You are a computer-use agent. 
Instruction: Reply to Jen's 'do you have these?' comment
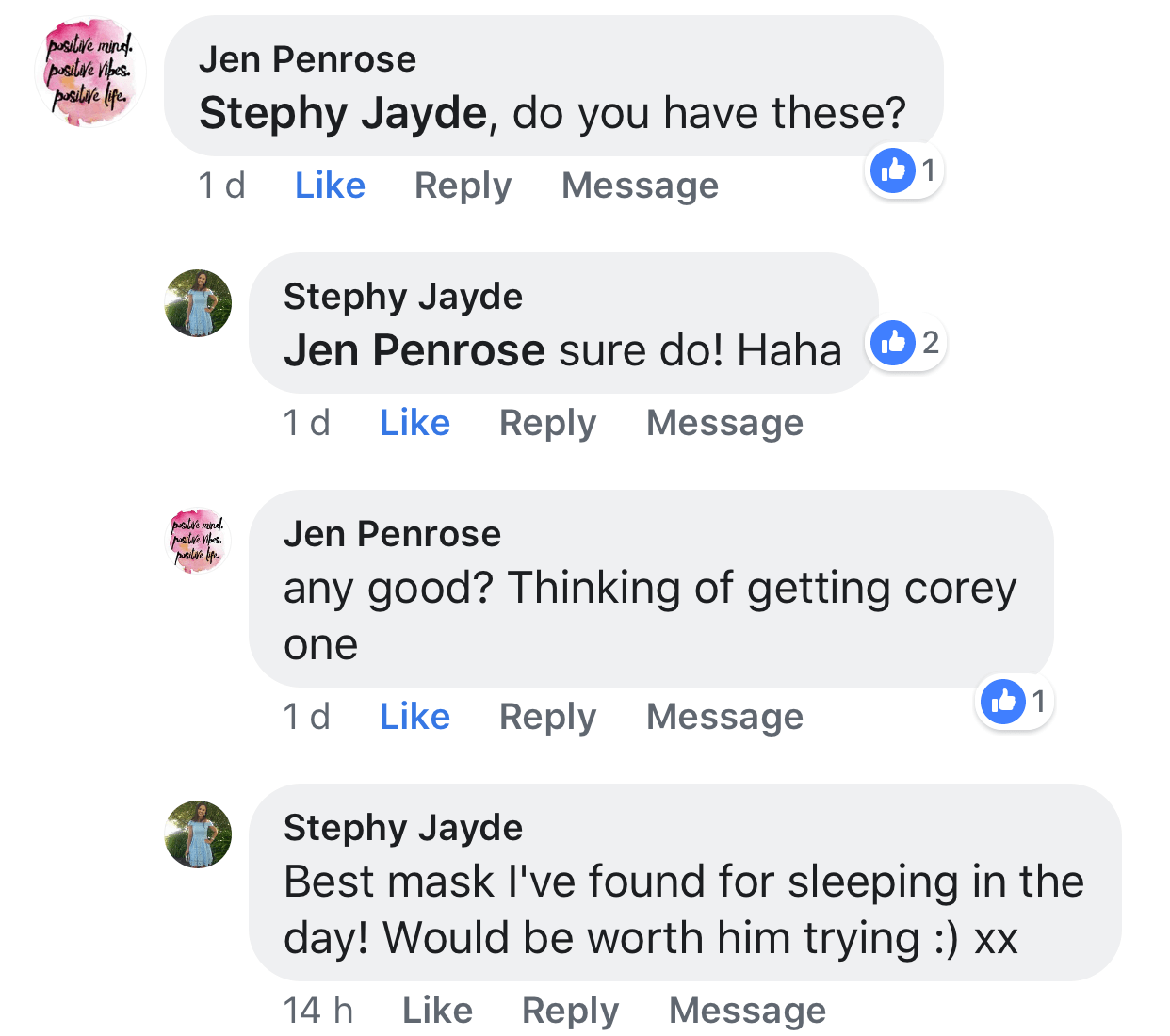(x=463, y=186)
